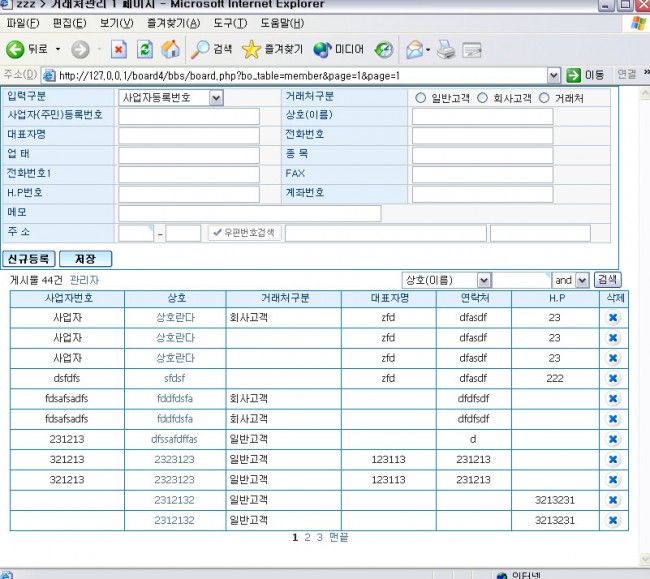Click the Stop page loading icon

click(118, 49)
